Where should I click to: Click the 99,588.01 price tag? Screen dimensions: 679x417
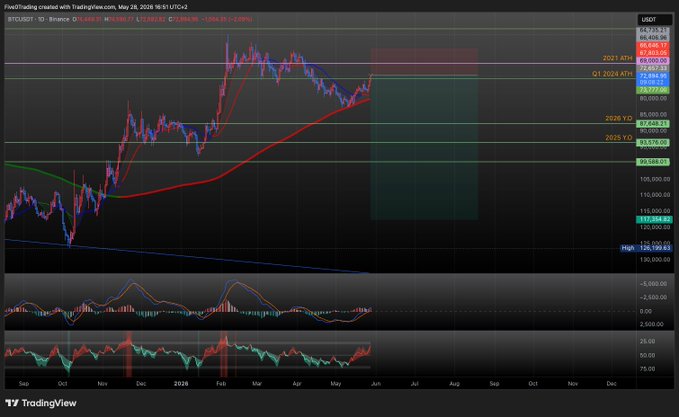(x=653, y=162)
